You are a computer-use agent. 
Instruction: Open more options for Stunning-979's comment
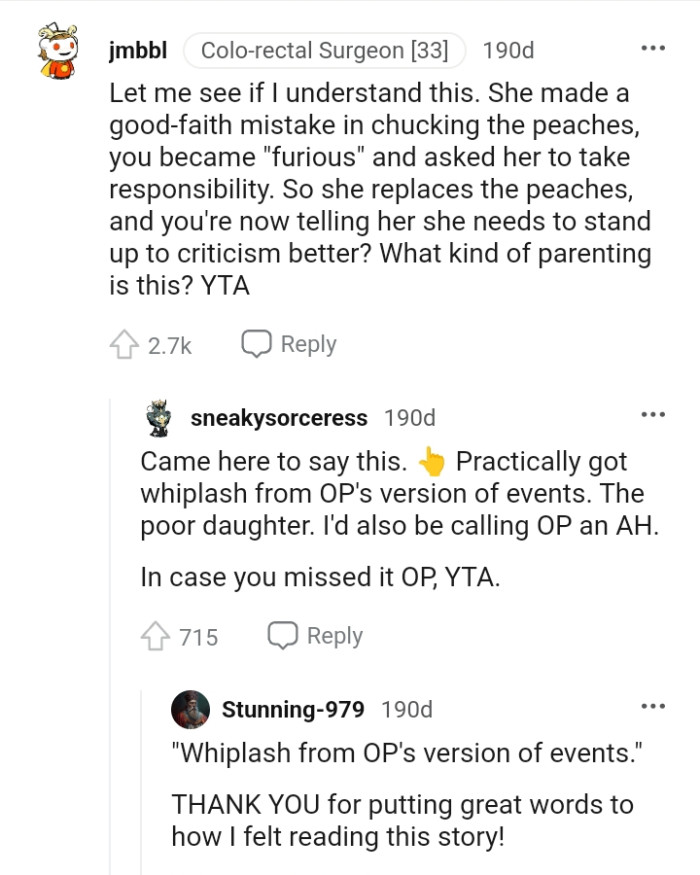(653, 706)
